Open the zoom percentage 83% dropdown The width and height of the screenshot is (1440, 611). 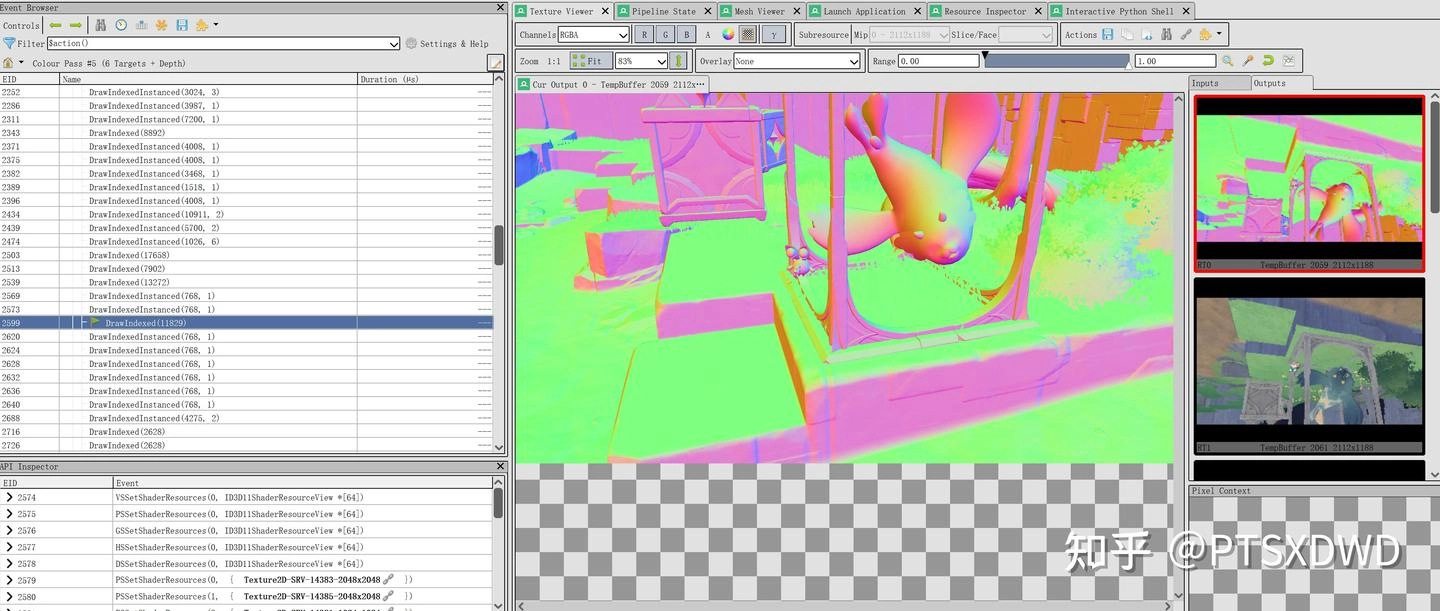pos(641,61)
